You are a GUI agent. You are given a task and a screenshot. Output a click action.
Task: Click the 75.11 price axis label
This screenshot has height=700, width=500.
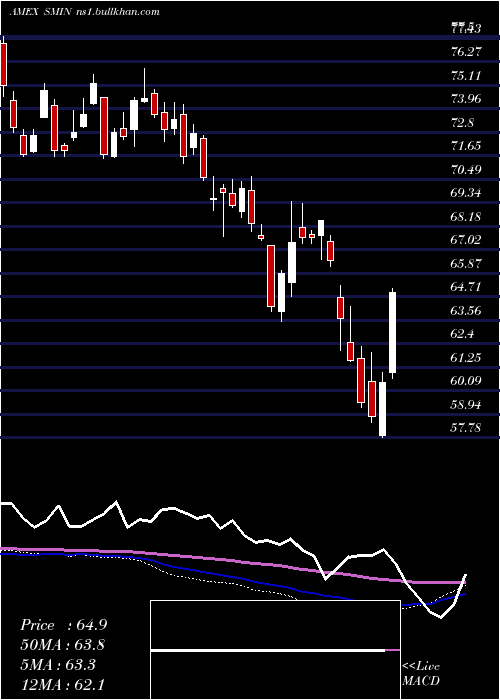click(x=466, y=75)
